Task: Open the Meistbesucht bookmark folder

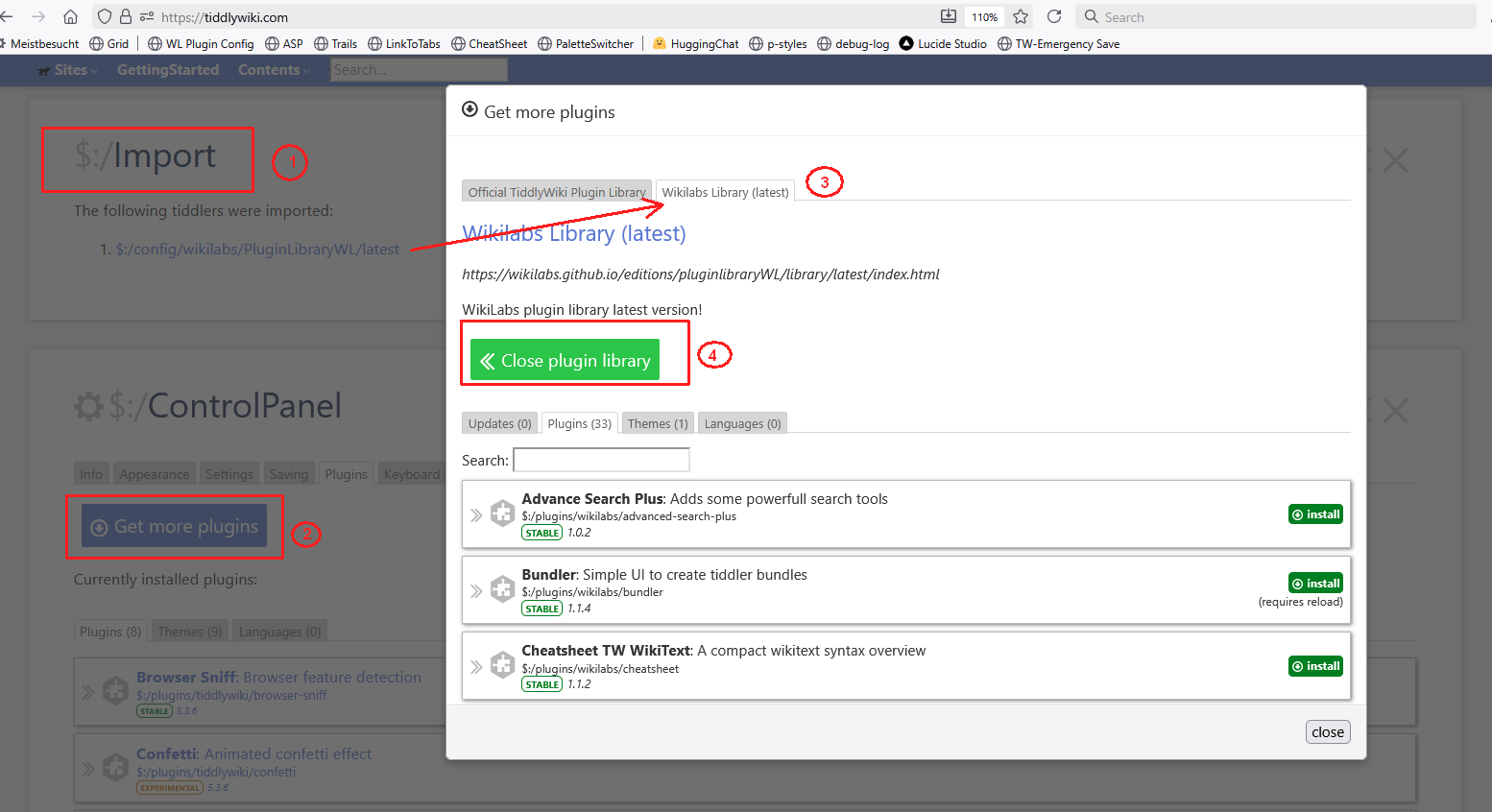Action: pyautogui.click(x=40, y=43)
